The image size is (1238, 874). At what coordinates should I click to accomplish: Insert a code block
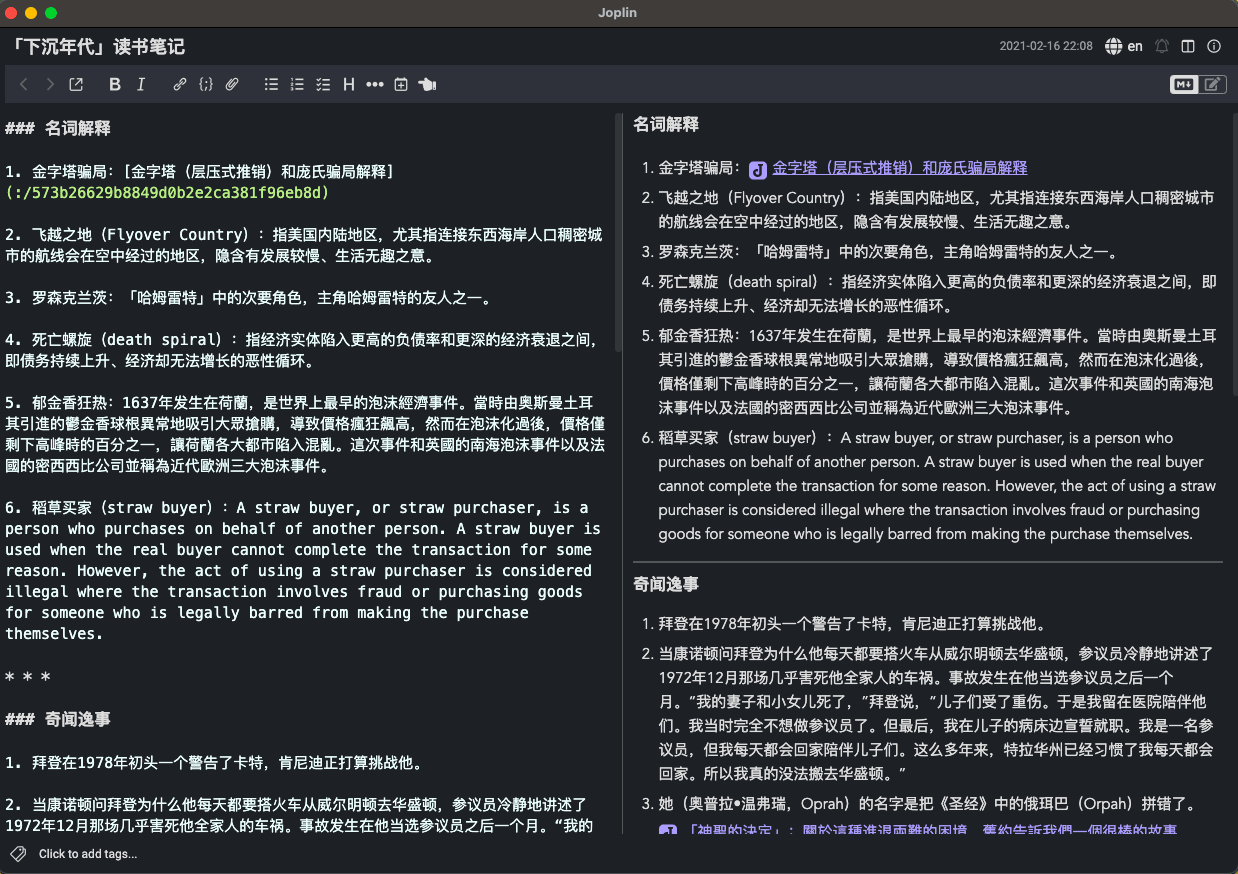point(206,85)
